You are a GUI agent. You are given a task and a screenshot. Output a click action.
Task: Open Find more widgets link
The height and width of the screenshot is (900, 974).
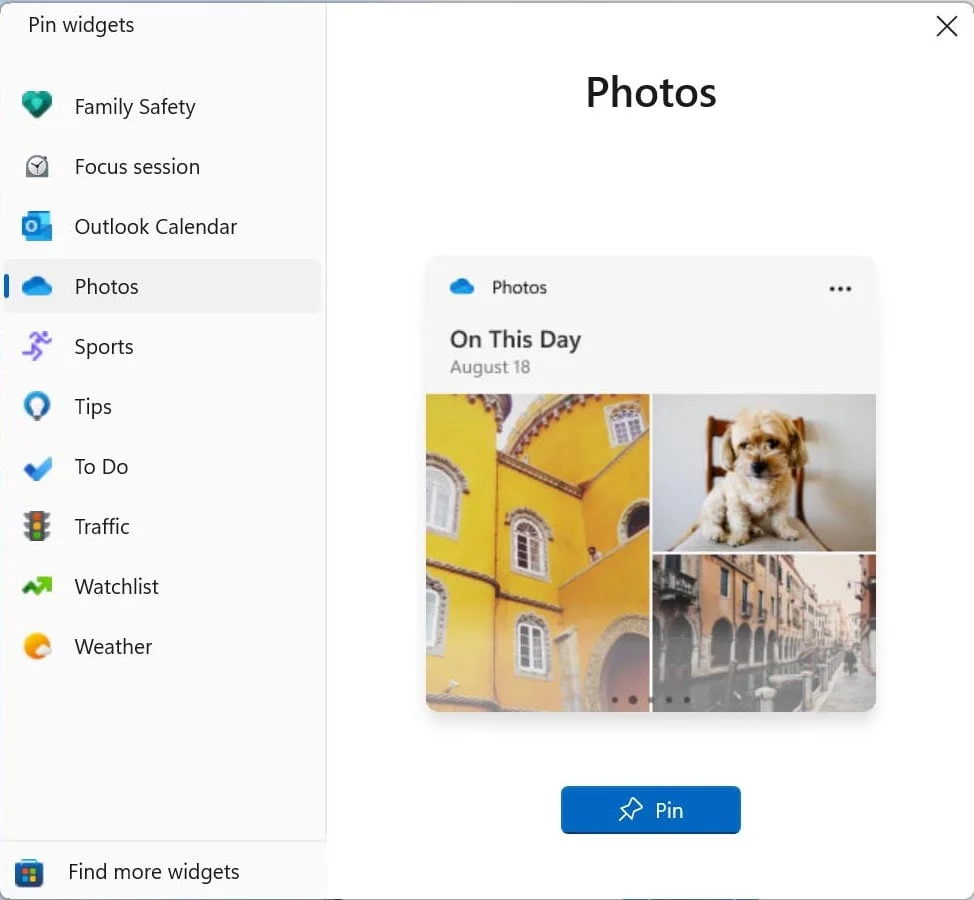click(153, 872)
